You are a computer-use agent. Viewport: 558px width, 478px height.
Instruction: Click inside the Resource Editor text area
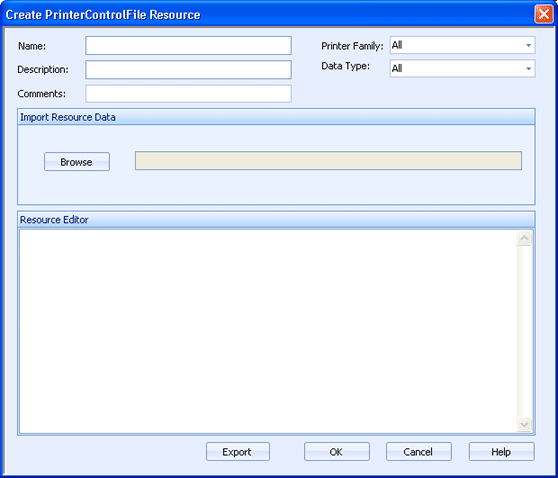coord(268,331)
